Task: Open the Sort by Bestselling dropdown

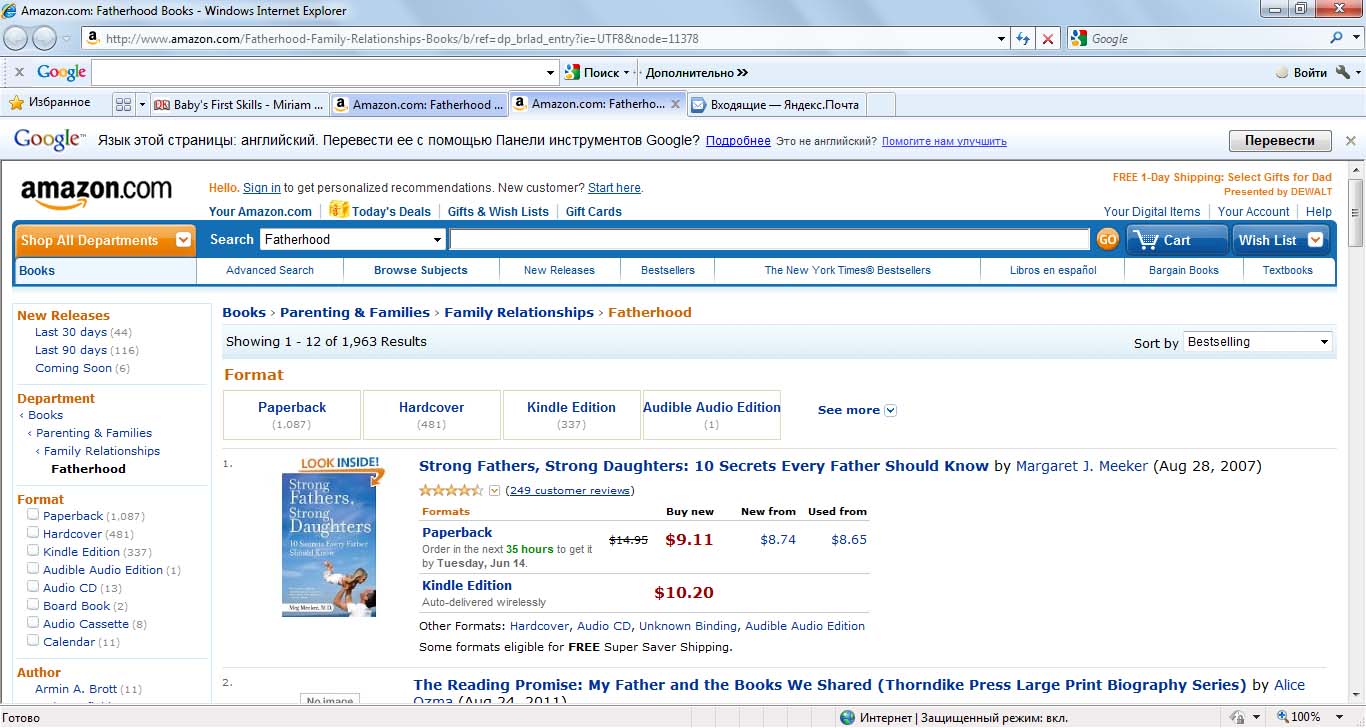Action: [x=1258, y=342]
